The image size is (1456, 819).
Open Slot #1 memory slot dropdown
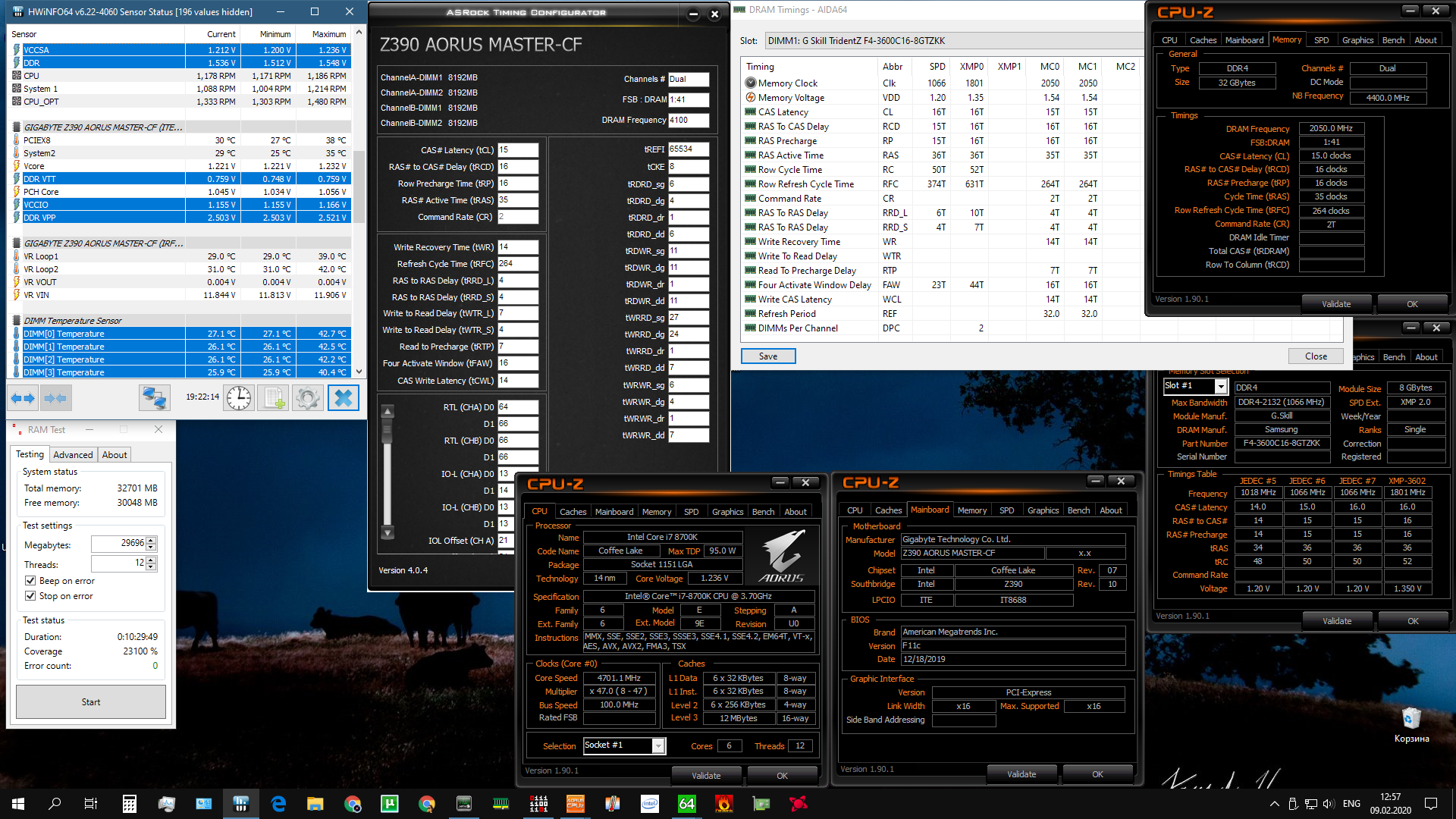pyautogui.click(x=1220, y=387)
